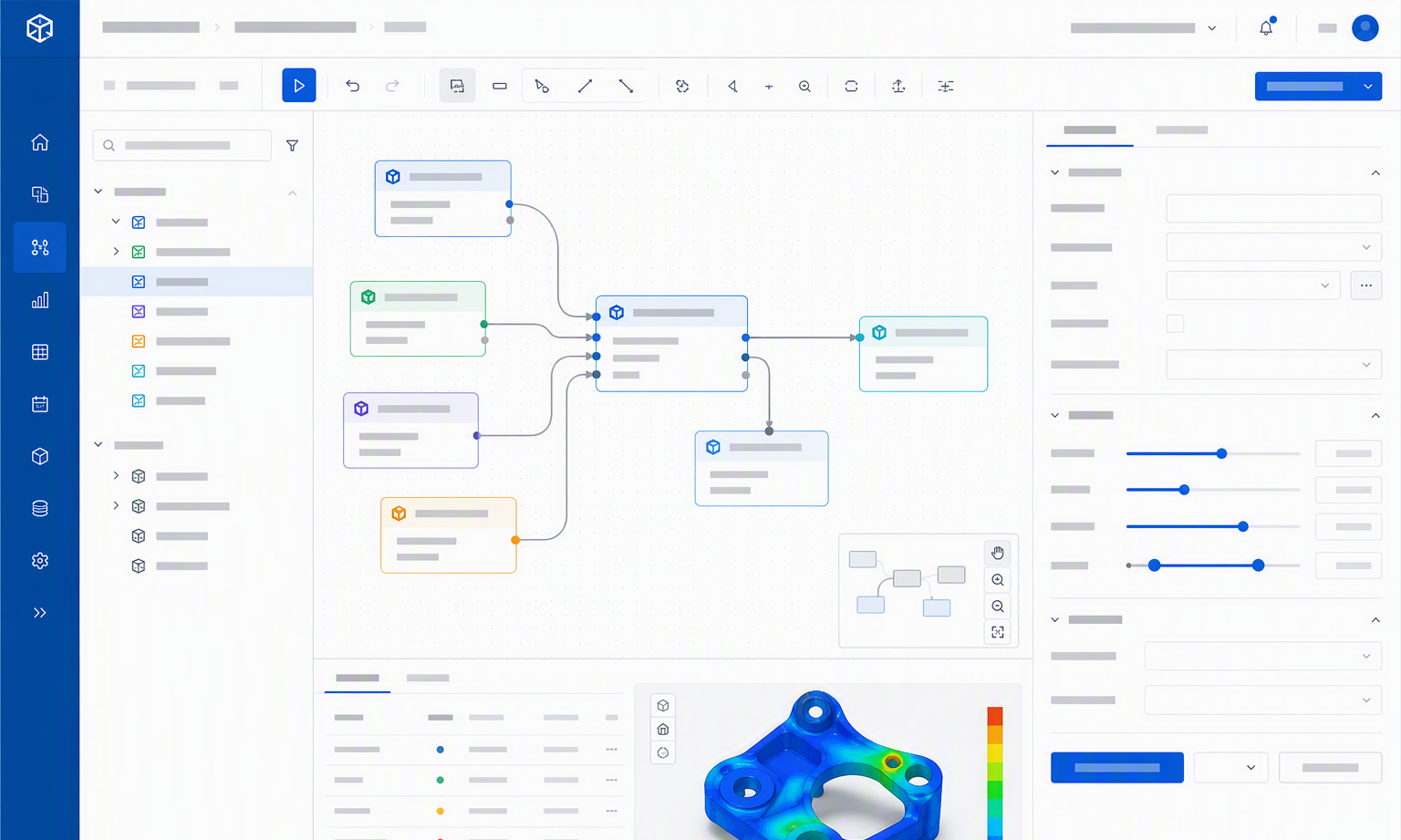Switch to the second tab in the bottom panel
Viewport: 1401px width, 840px height.
coord(428,679)
